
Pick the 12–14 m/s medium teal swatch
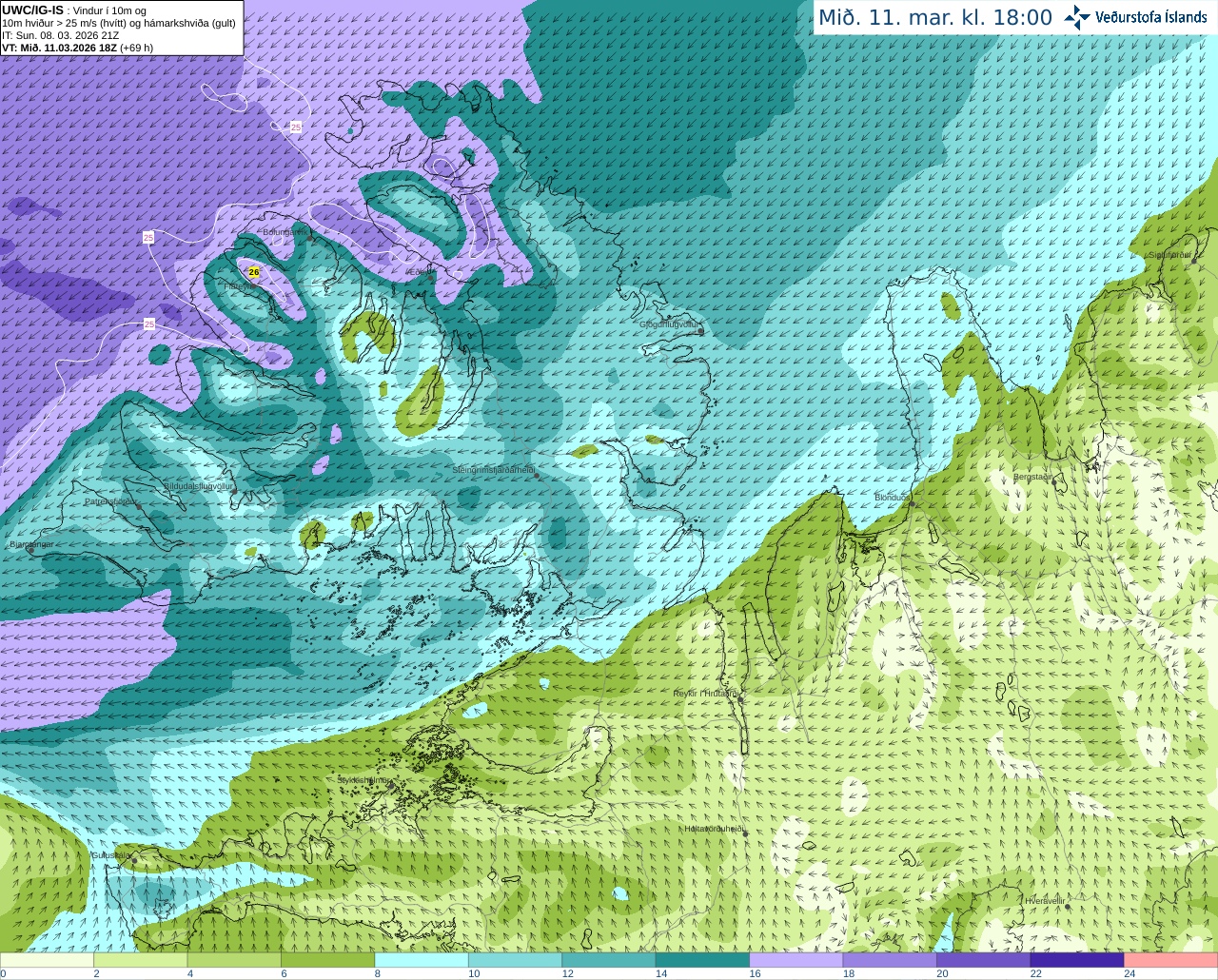point(609,960)
